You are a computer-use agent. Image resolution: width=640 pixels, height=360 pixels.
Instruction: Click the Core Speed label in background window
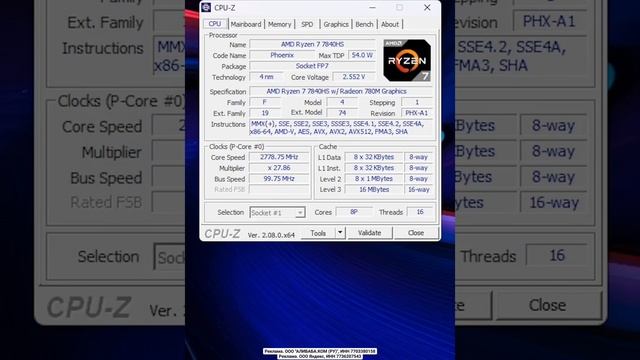click(x=102, y=127)
